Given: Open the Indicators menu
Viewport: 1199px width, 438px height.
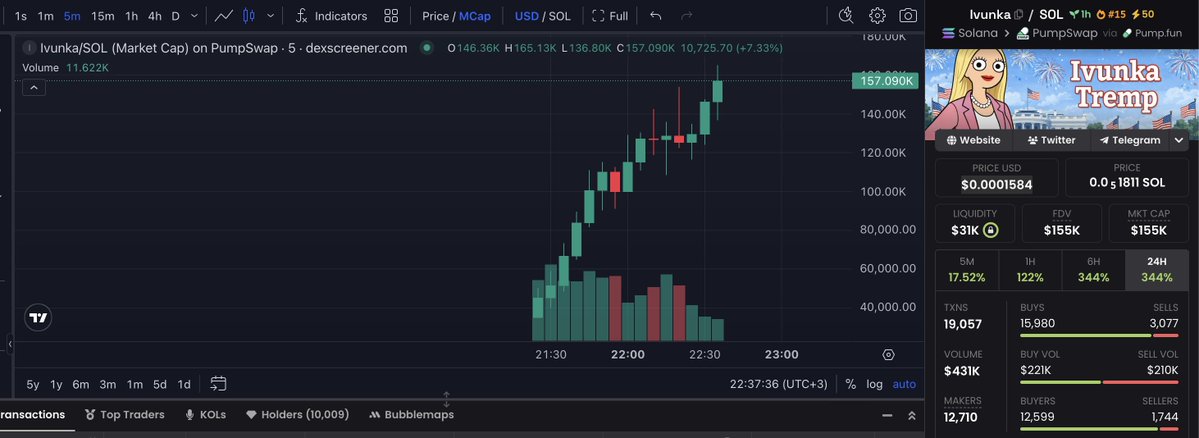Looking at the screenshot, I should tap(331, 15).
